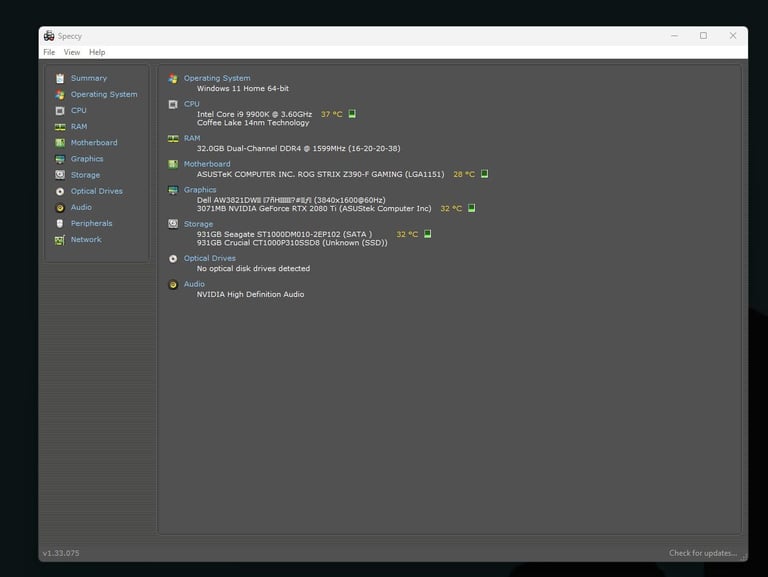Click the Operating System sidebar icon
Screen dimensions: 768x577
[60, 95]
